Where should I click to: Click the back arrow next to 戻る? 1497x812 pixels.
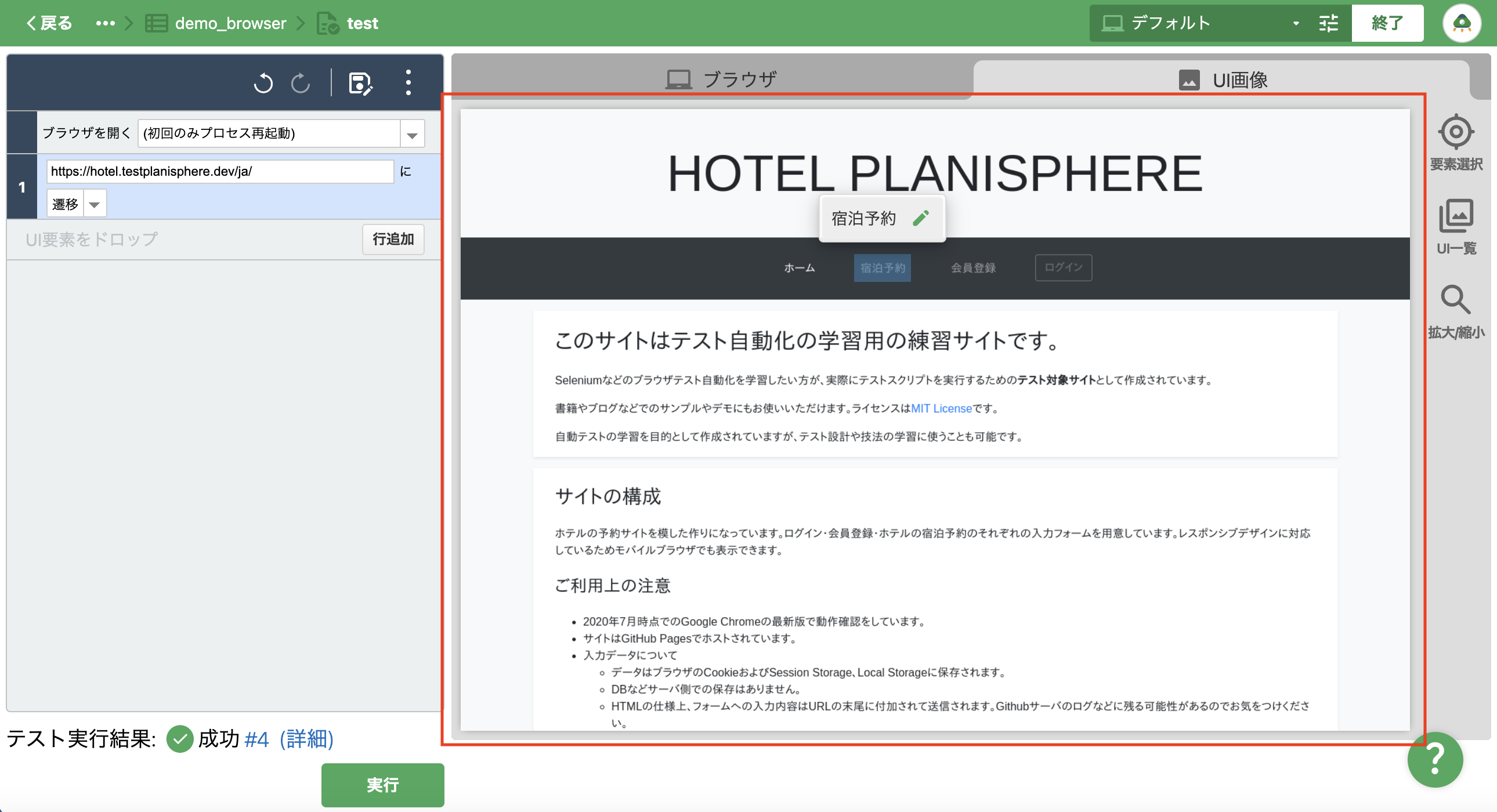pyautogui.click(x=30, y=23)
